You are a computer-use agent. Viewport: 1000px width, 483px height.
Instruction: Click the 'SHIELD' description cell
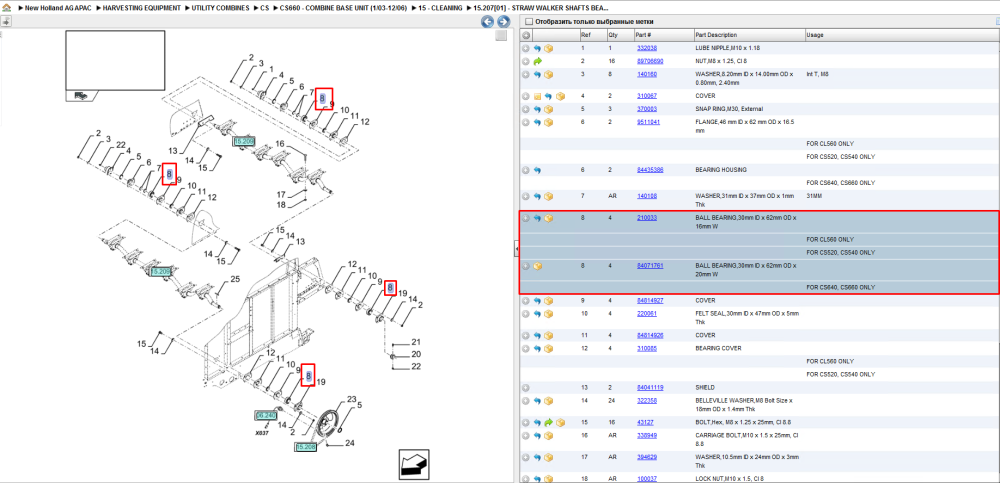705,388
